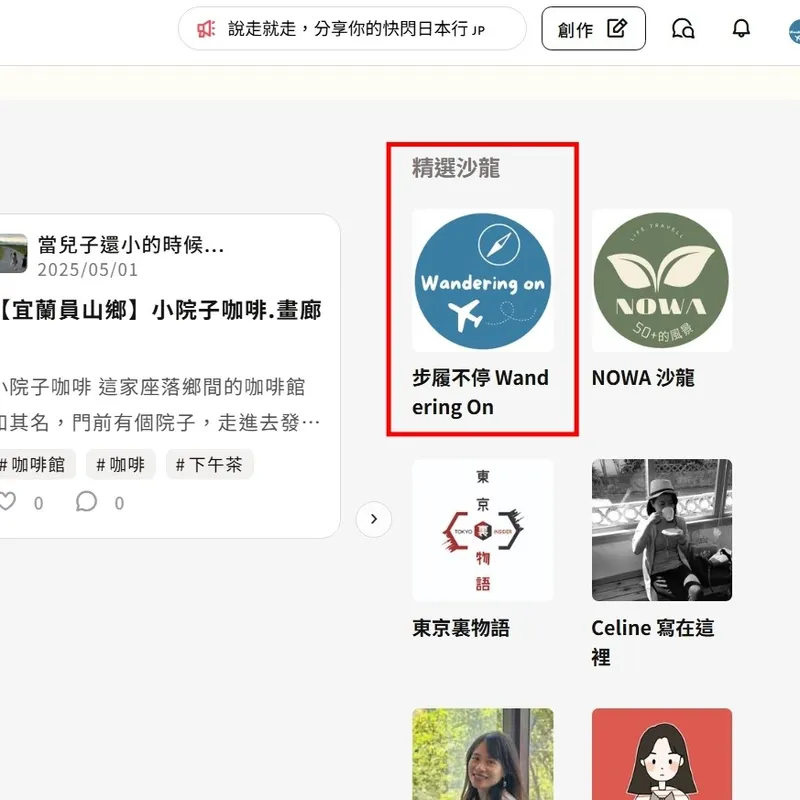800x800 pixels.
Task: Click the article excerpt about 小院子咖啡
Action: click(x=160, y=405)
